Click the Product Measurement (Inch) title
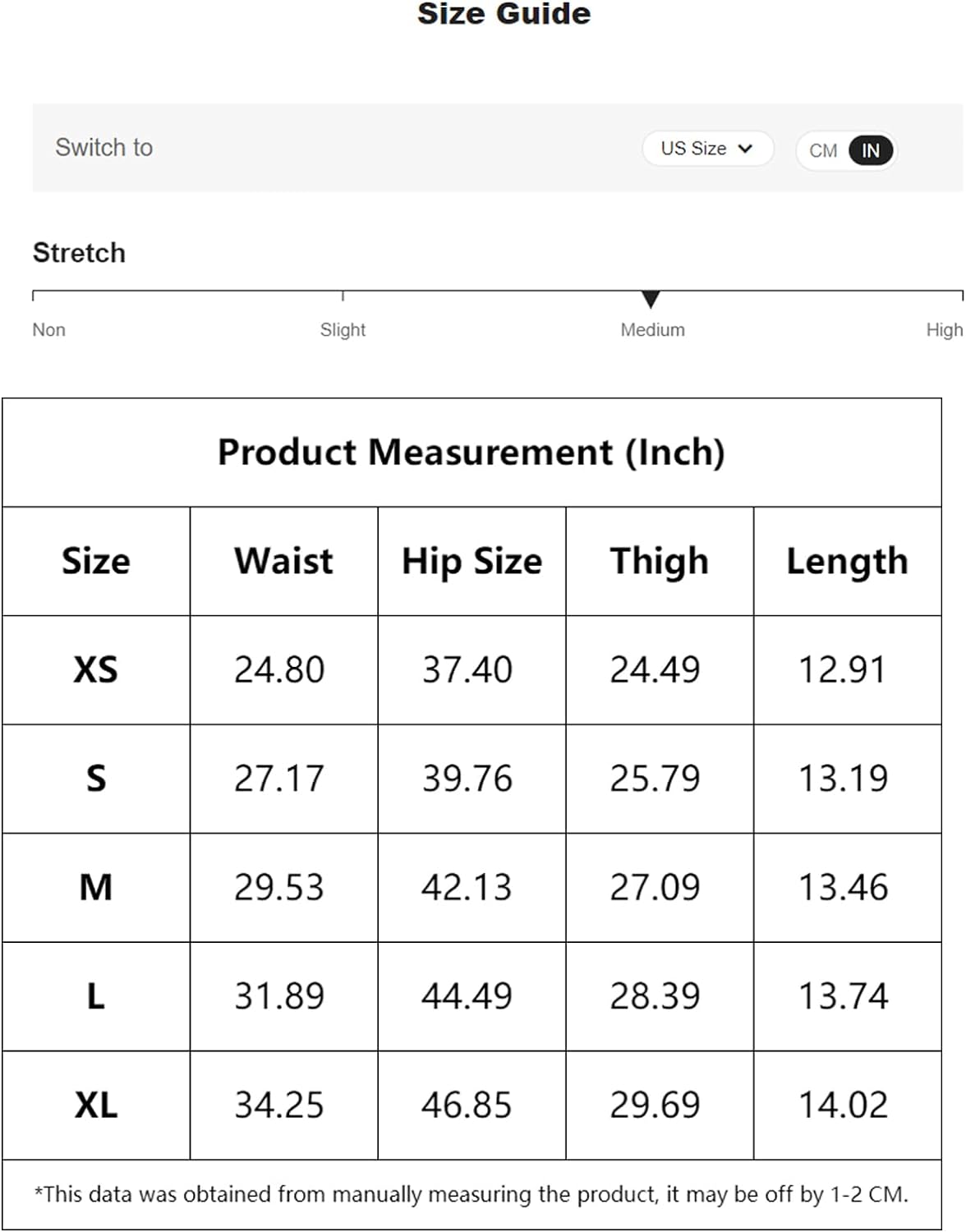 [471, 453]
